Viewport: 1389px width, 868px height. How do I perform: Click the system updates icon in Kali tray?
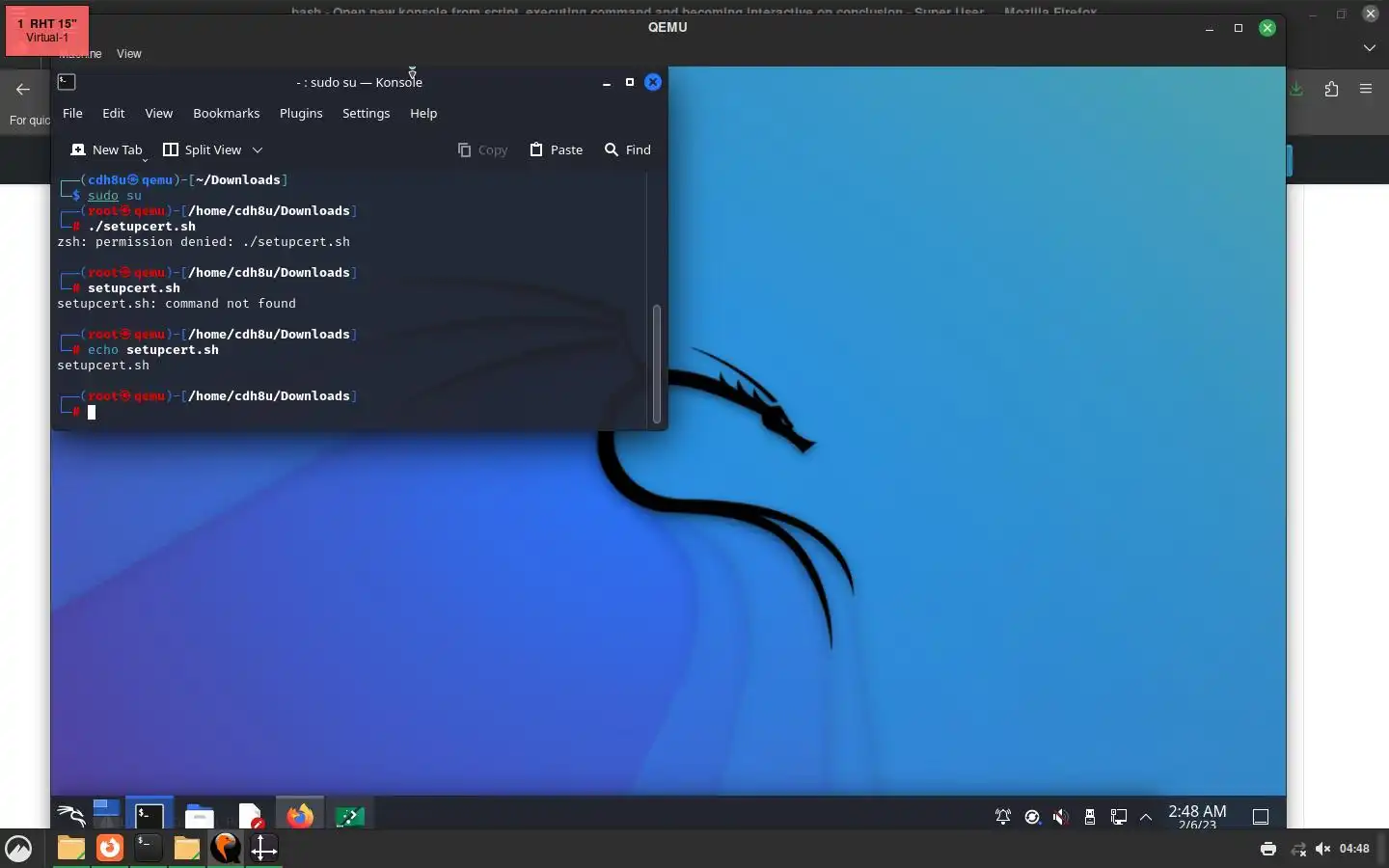click(1032, 817)
